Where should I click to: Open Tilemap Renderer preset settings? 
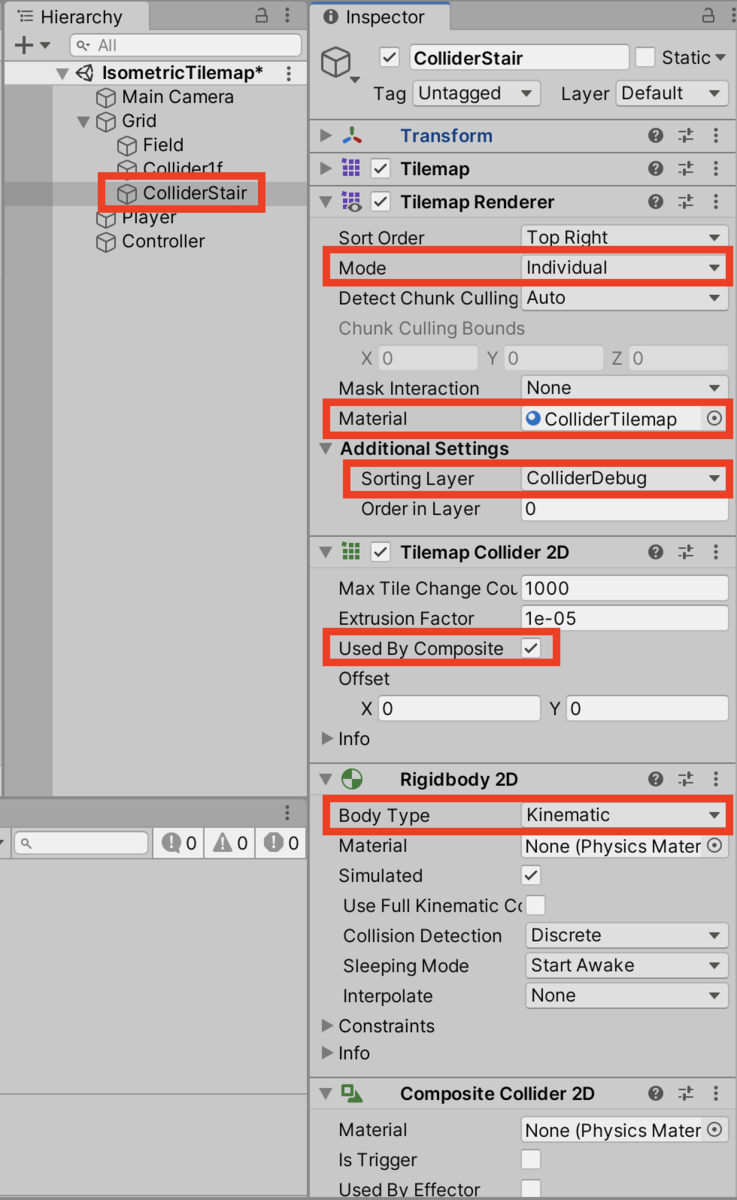pyautogui.click(x=686, y=202)
